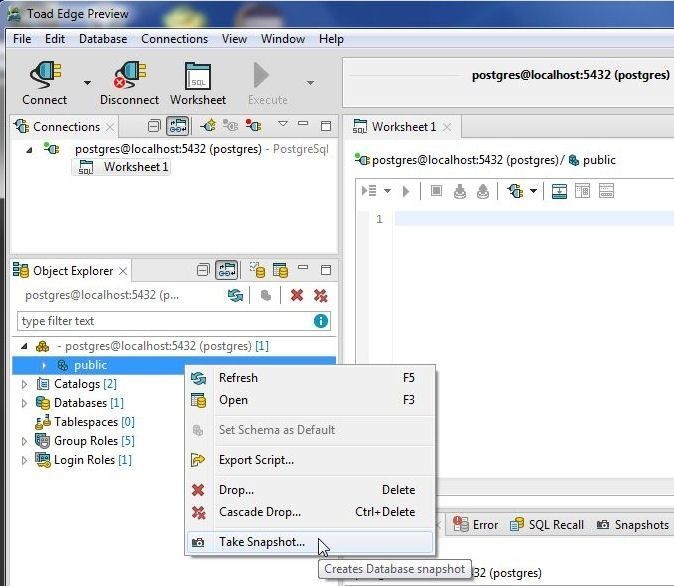
Task: Choose Refresh from context menu
Action: pyautogui.click(x=310, y=378)
